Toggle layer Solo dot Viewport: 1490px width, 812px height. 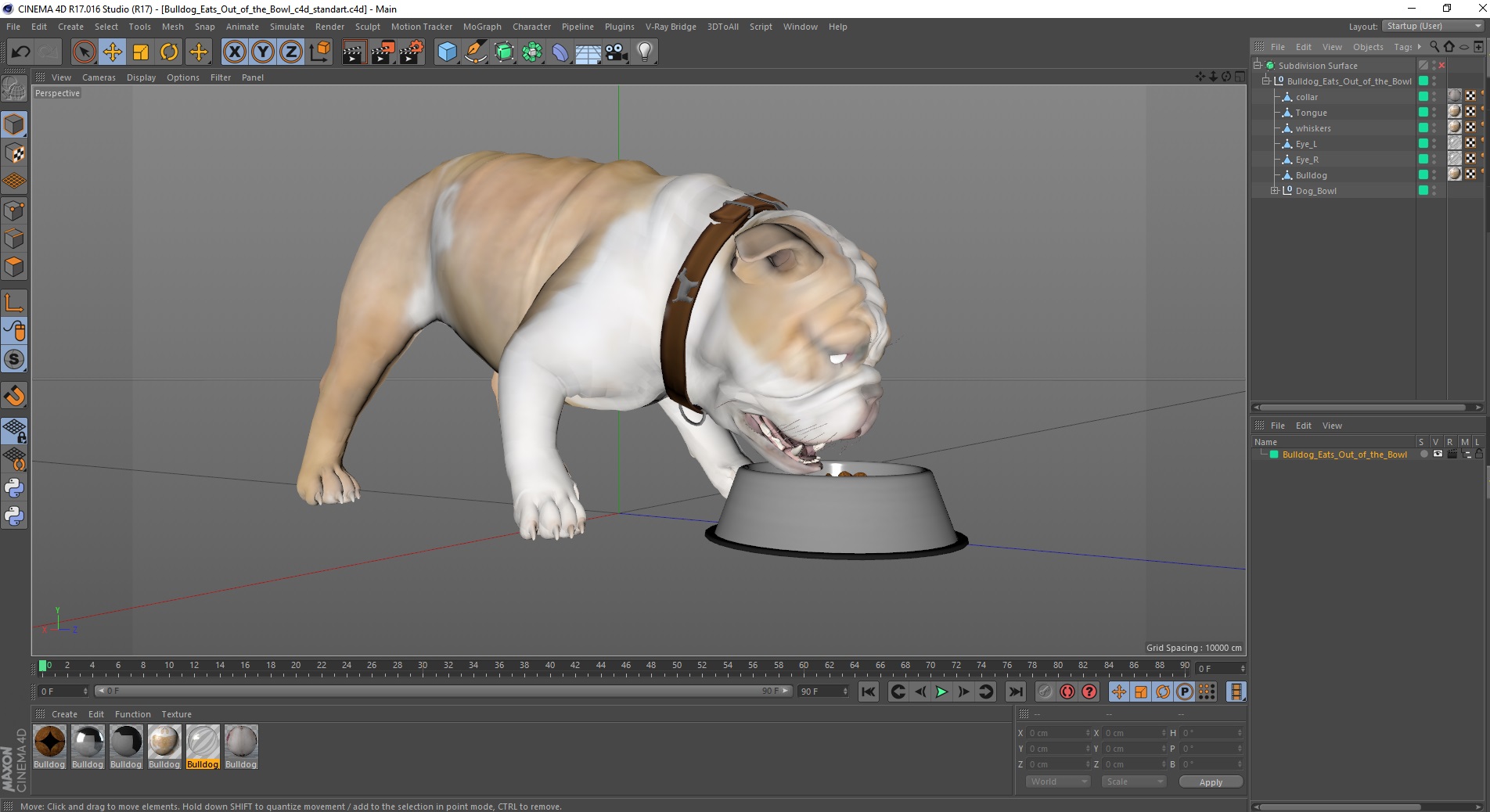pos(1424,455)
